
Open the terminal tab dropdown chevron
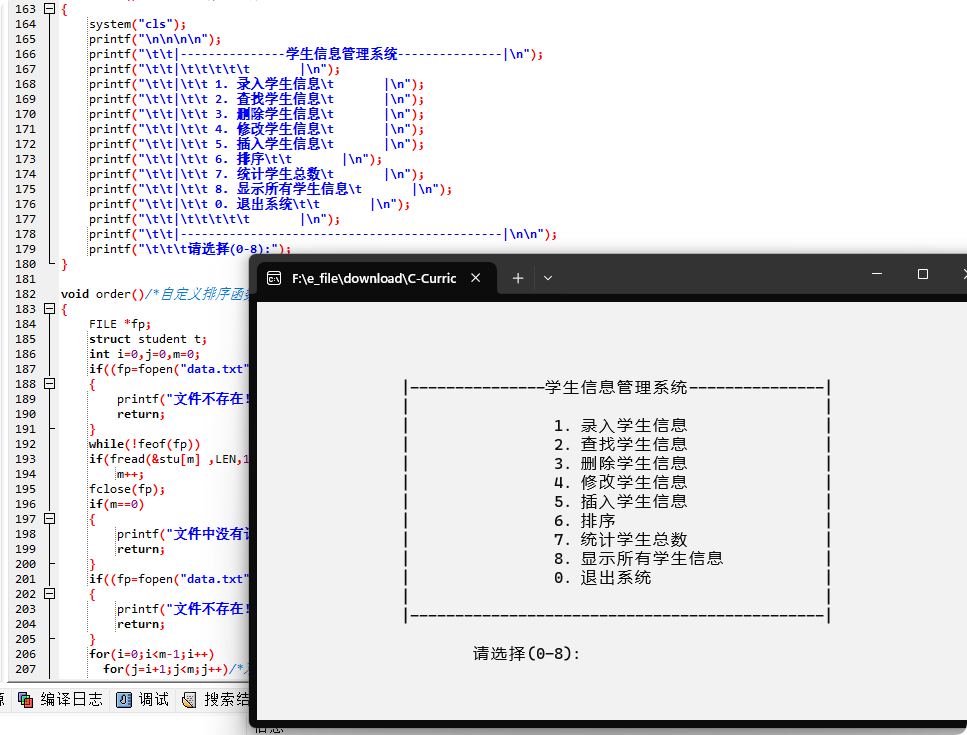[548, 278]
